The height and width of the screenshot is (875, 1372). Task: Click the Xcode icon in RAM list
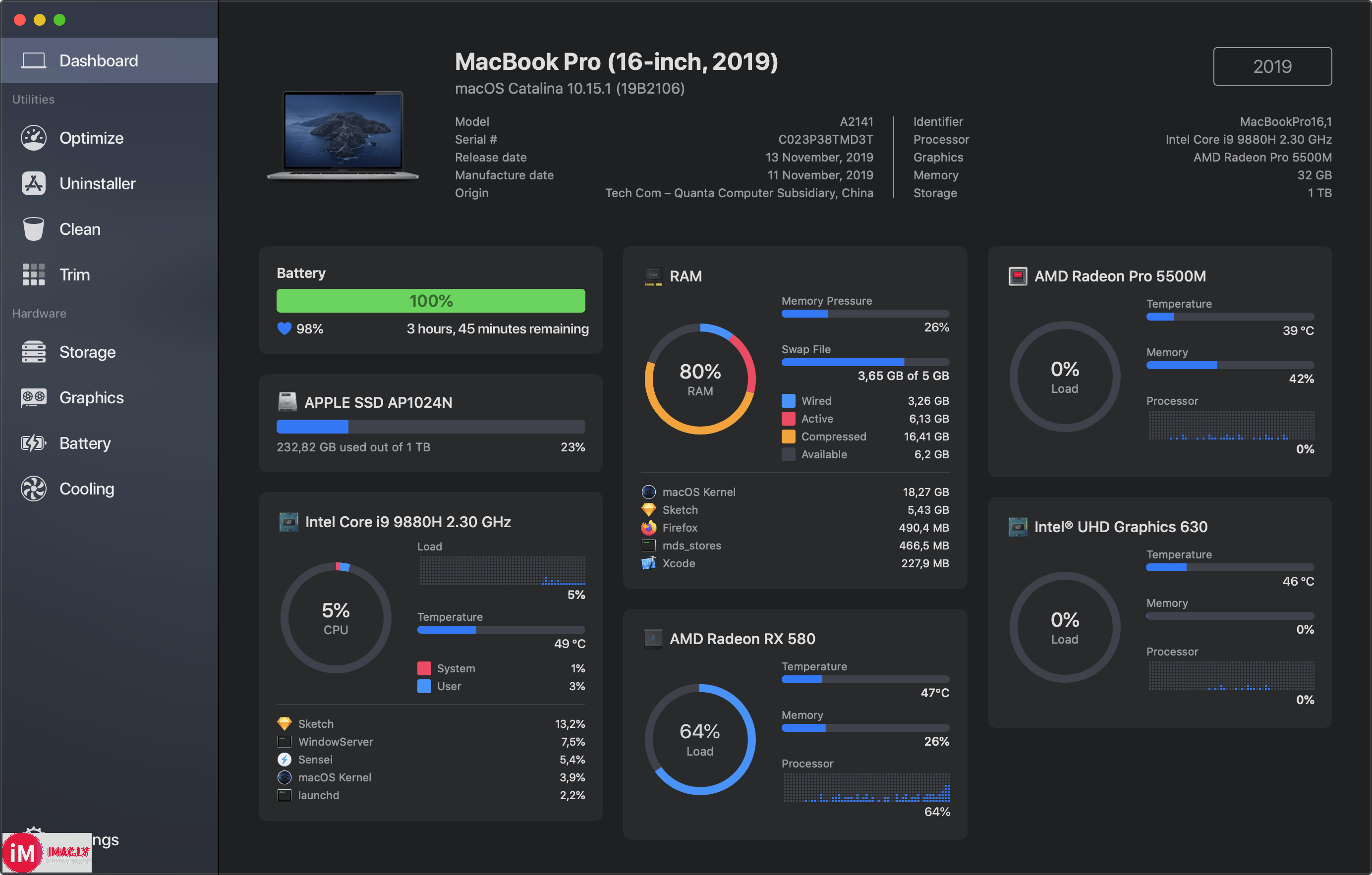point(648,563)
